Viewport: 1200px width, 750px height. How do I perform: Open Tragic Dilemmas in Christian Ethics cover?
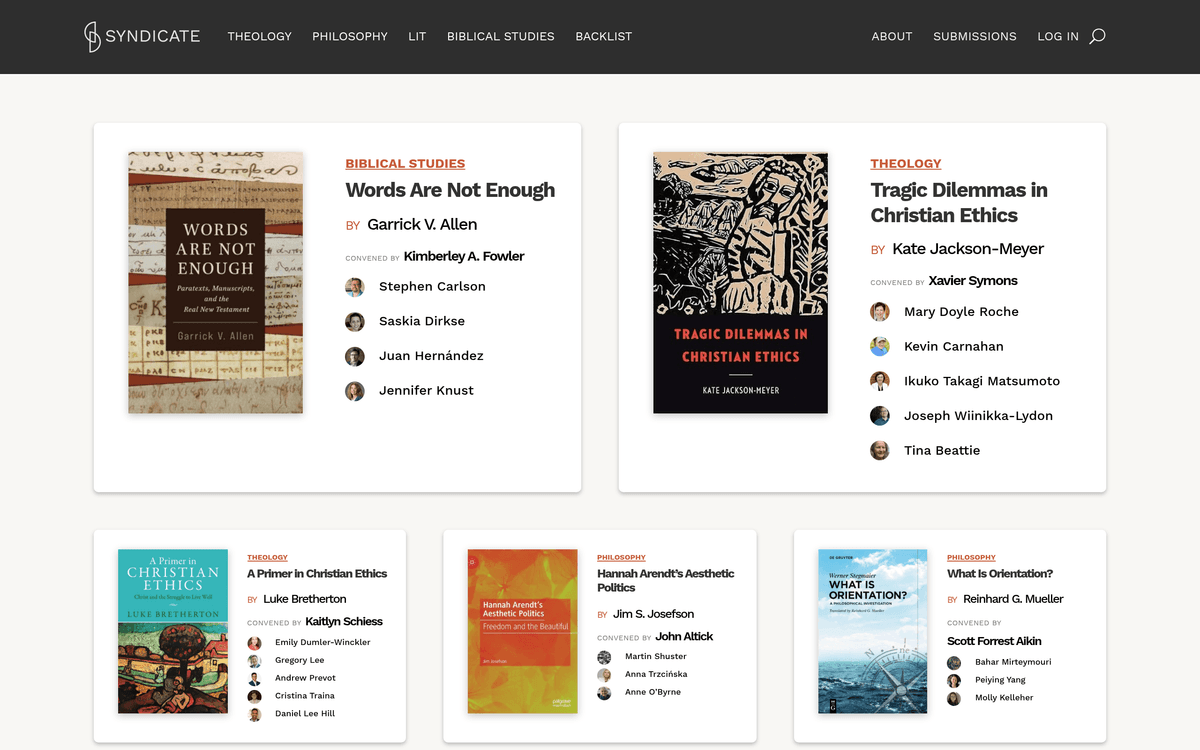click(x=740, y=283)
